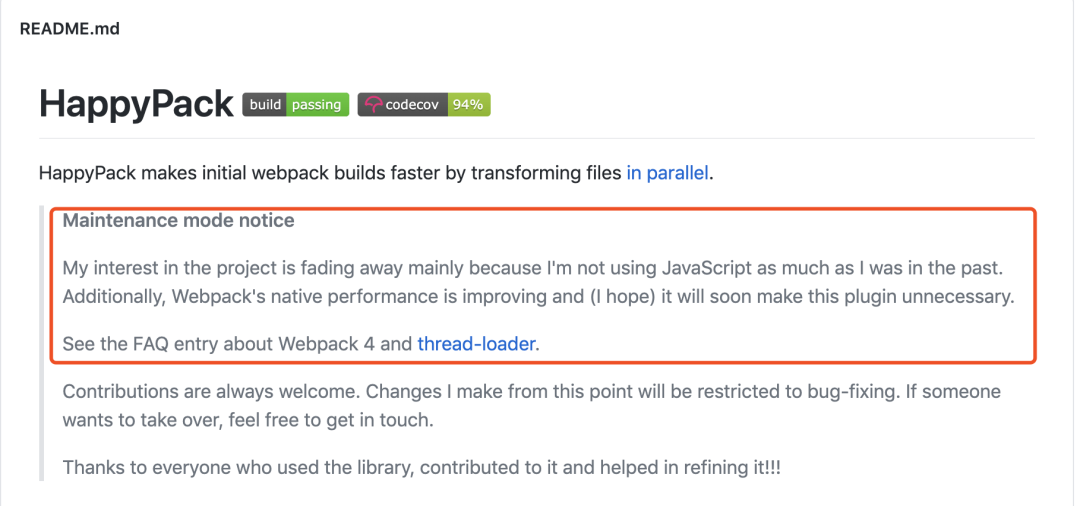Click the "HappyPack makes initial webpack builds" sentence
Viewport: 1080px width, 506px height.
coord(330,173)
